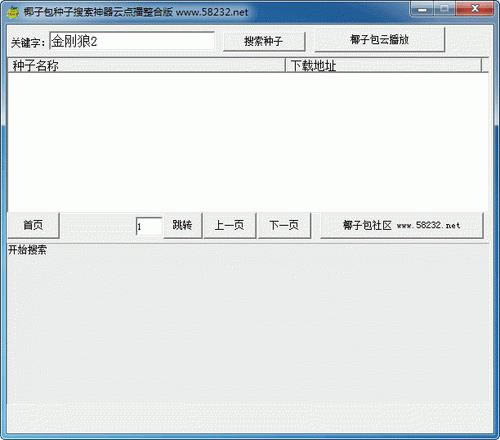Sort by 种子名称 column header

pyautogui.click(x=146, y=65)
